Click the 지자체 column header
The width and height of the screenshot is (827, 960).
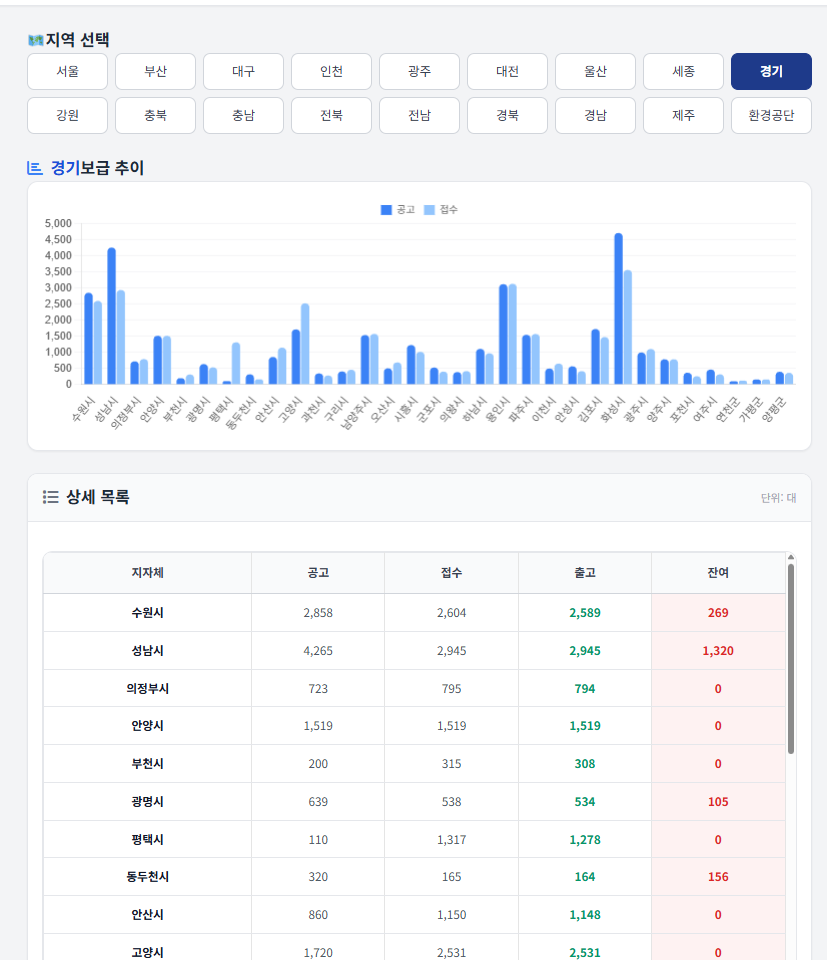(147, 573)
